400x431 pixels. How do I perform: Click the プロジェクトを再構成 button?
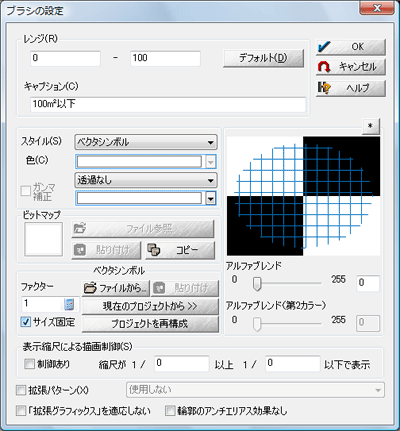point(150,324)
